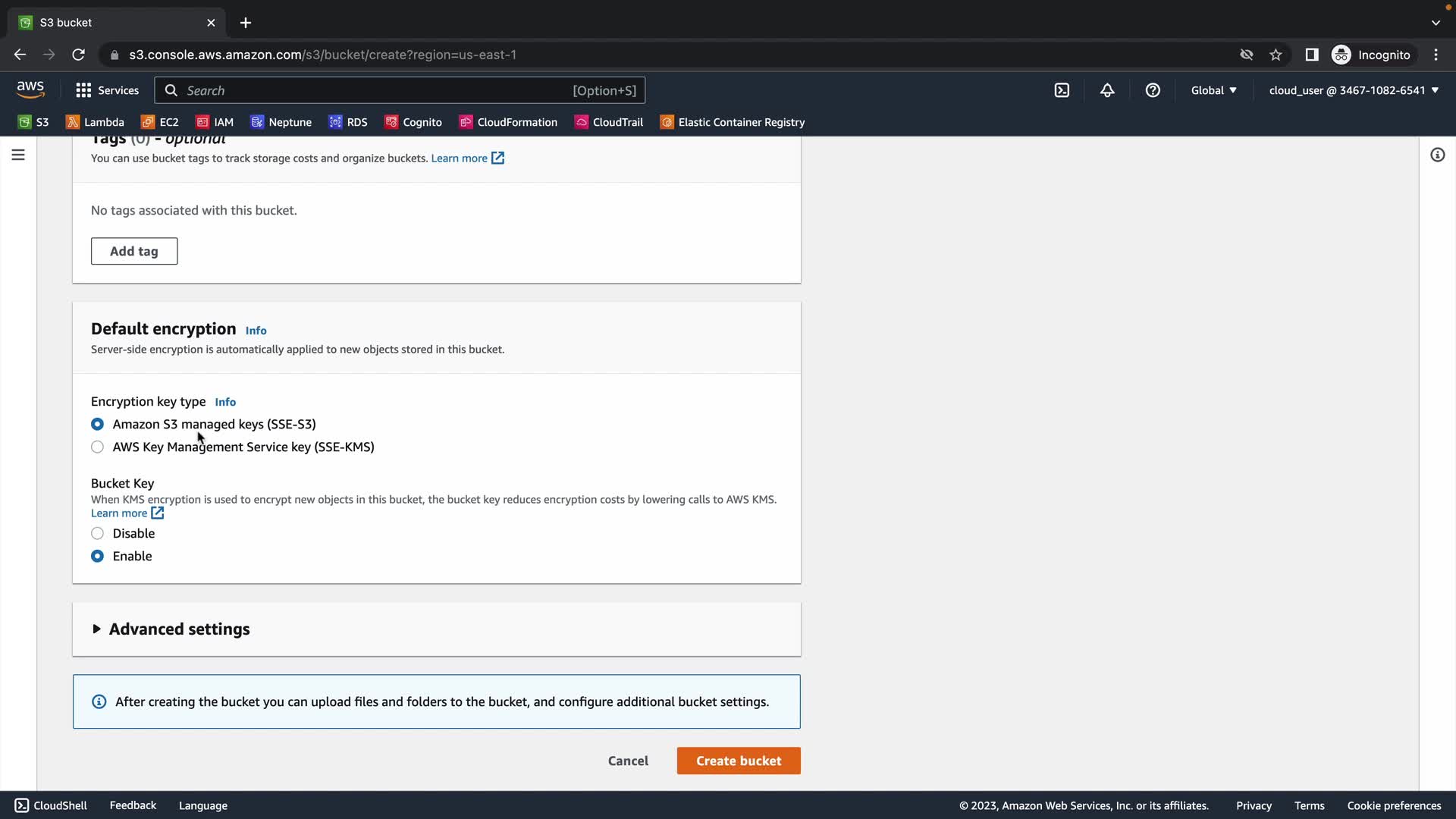Screen dimensions: 1456x819
Task: Select Amazon S3 managed keys option
Action: (98, 425)
